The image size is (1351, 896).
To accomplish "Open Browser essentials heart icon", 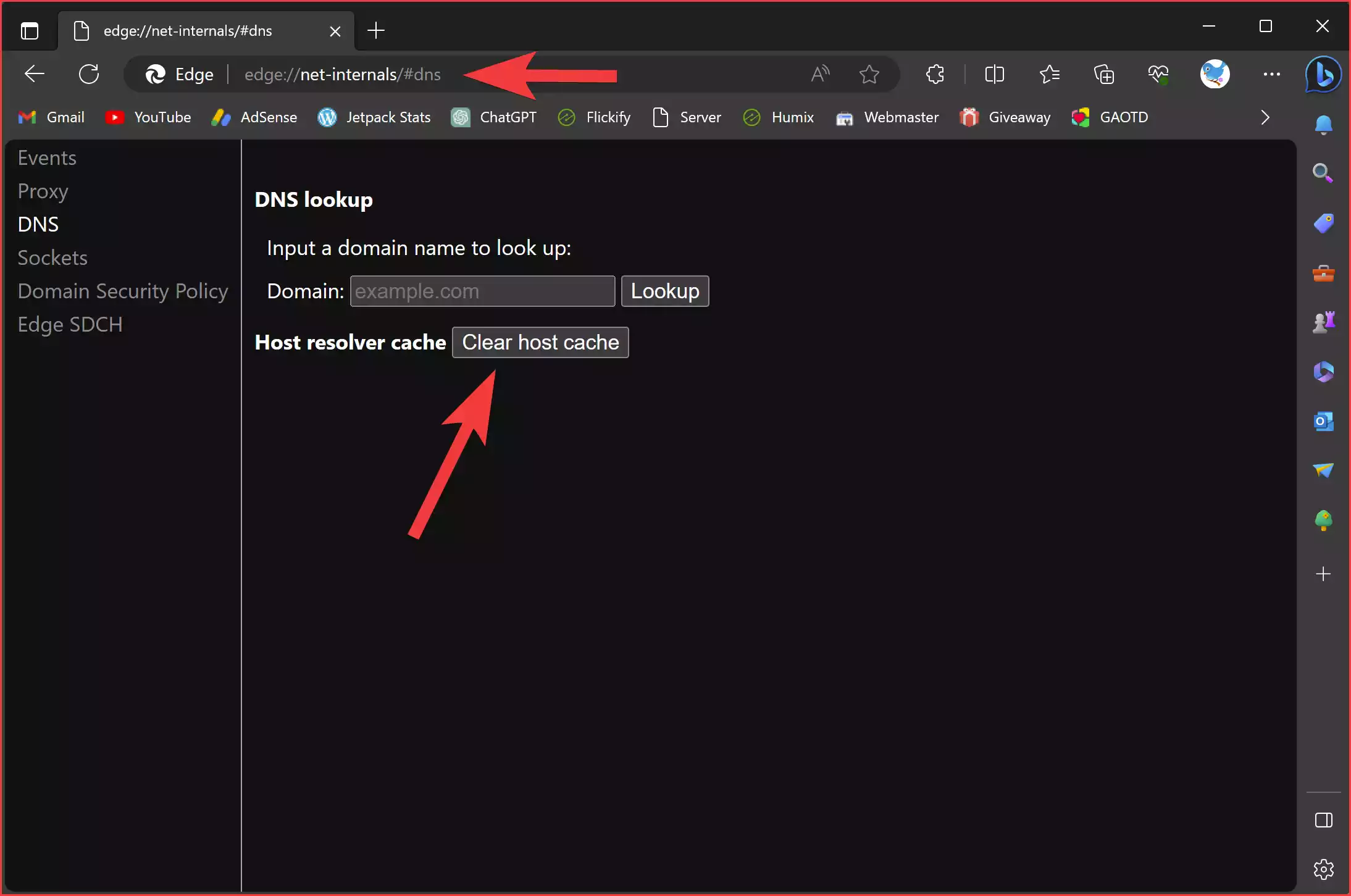I will click(1158, 74).
